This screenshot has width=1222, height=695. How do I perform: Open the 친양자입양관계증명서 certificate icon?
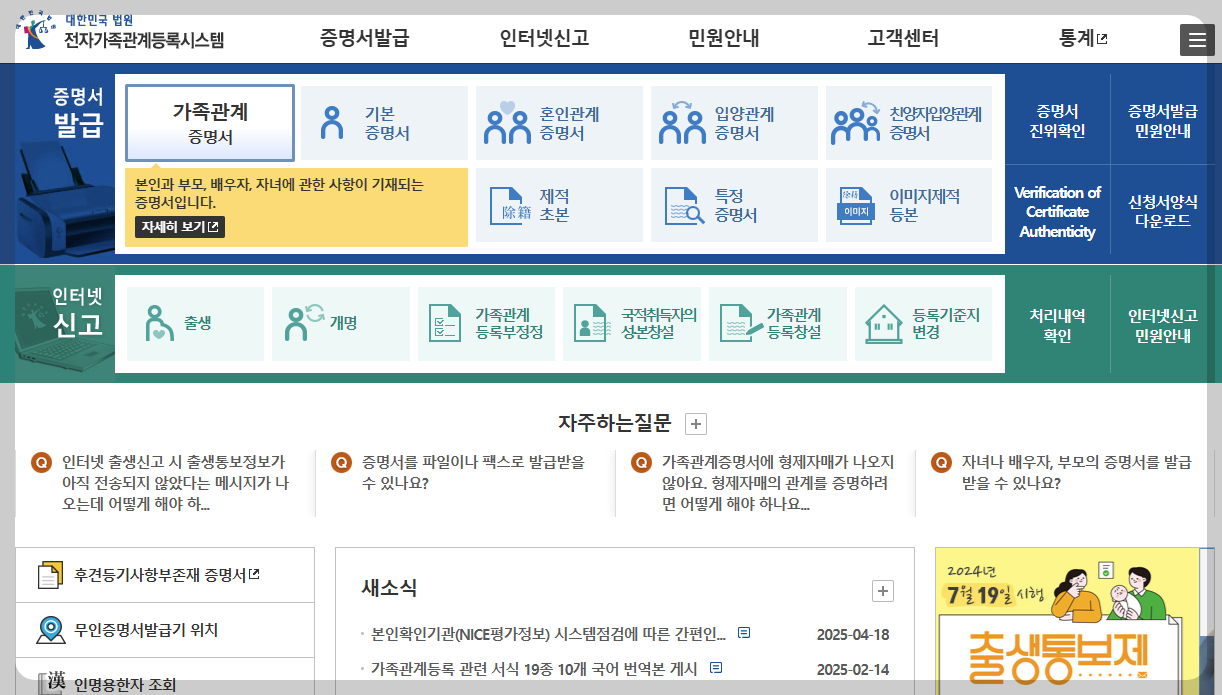pos(908,121)
